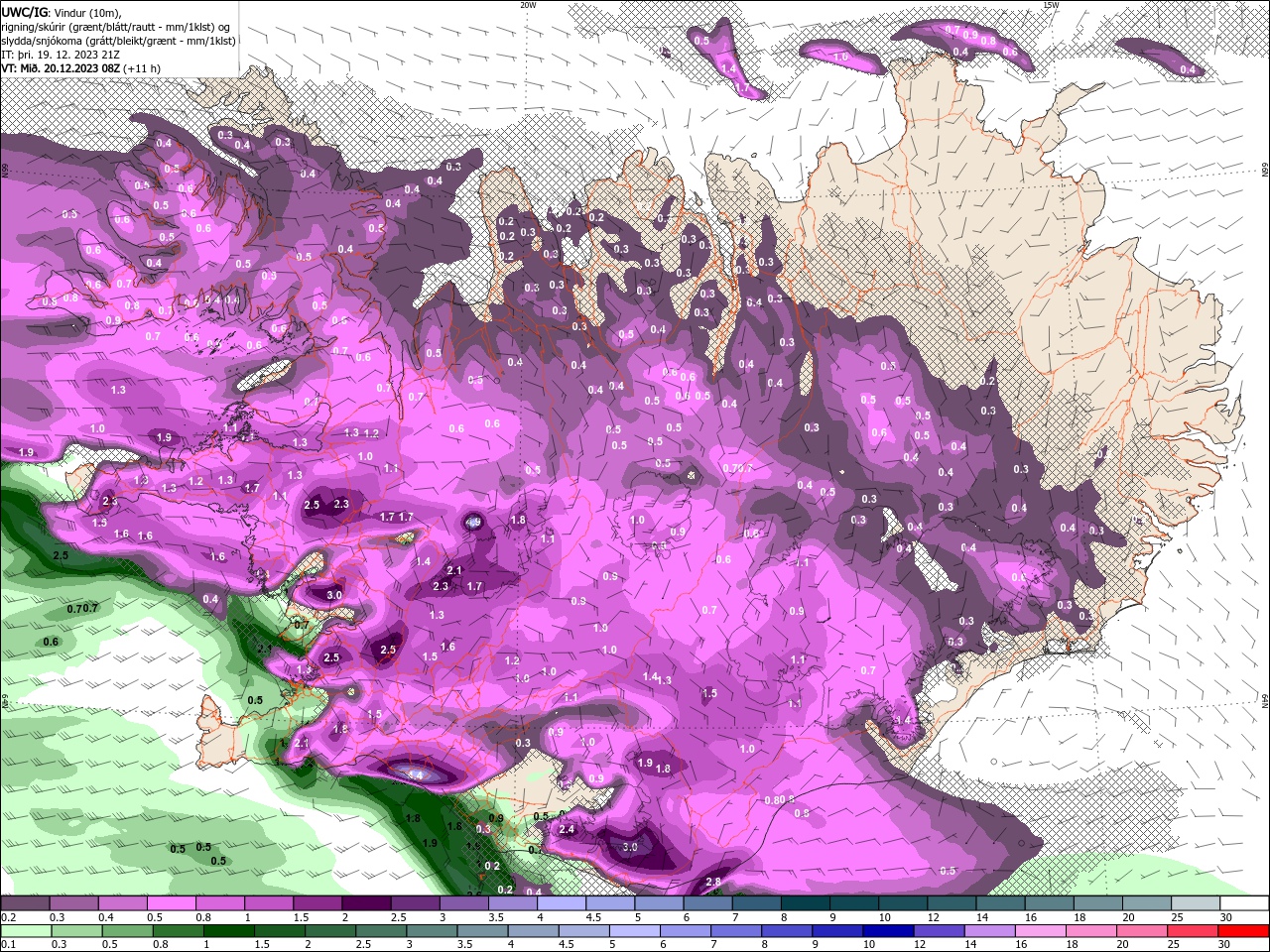Click the rain legend swatch between 0.5 and 0.8

[126, 931]
